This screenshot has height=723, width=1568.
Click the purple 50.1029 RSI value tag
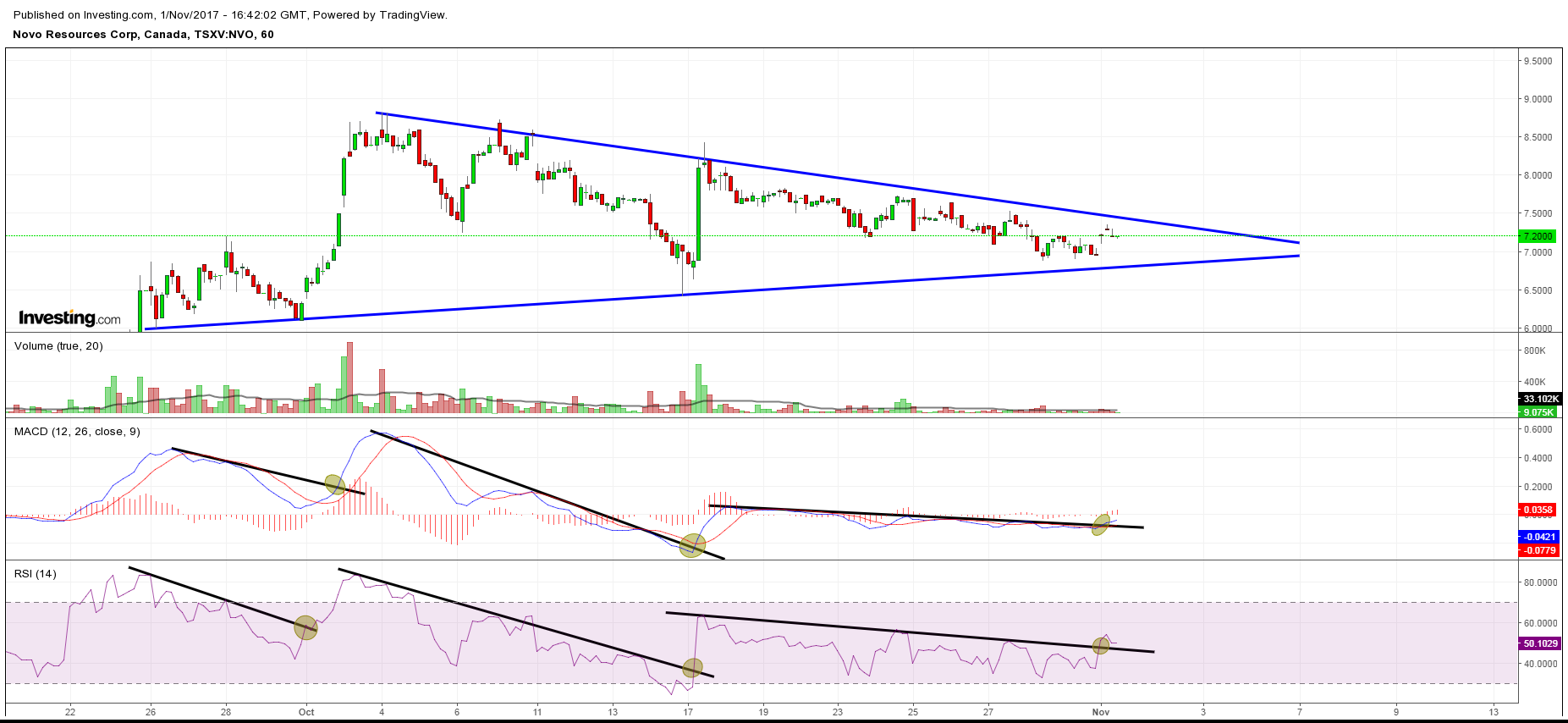[x=1540, y=643]
